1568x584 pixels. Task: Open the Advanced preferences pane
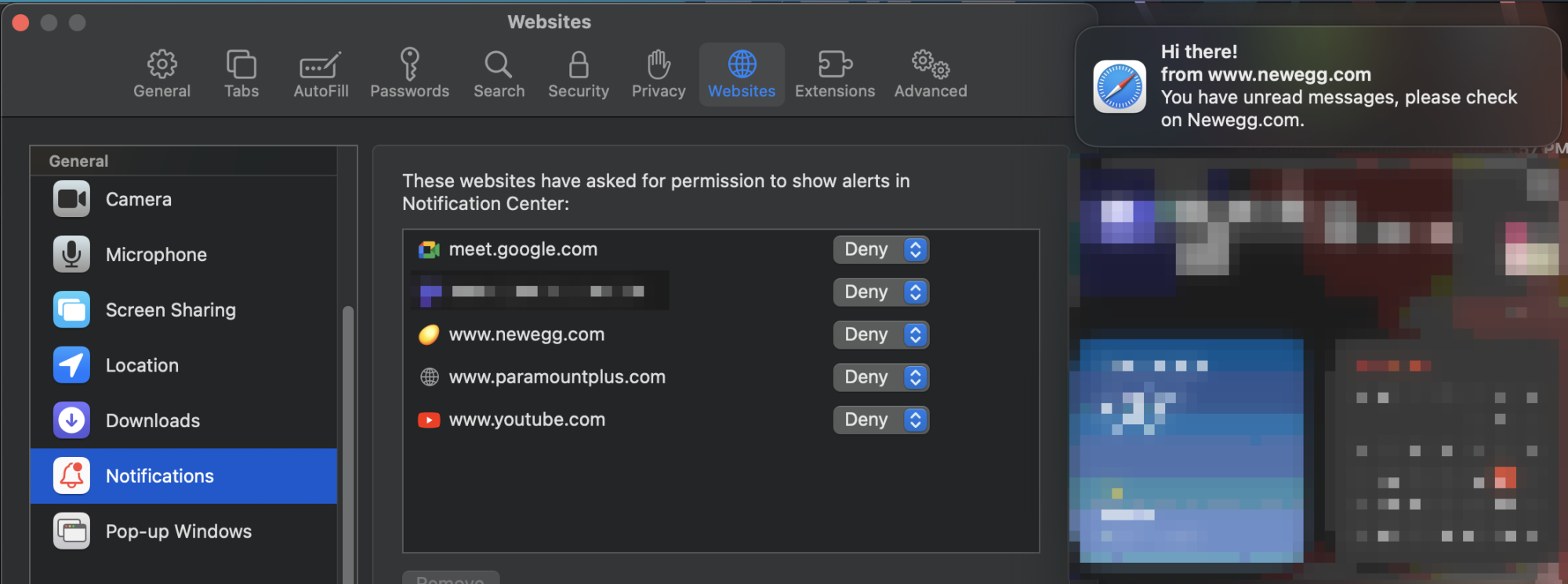[931, 74]
